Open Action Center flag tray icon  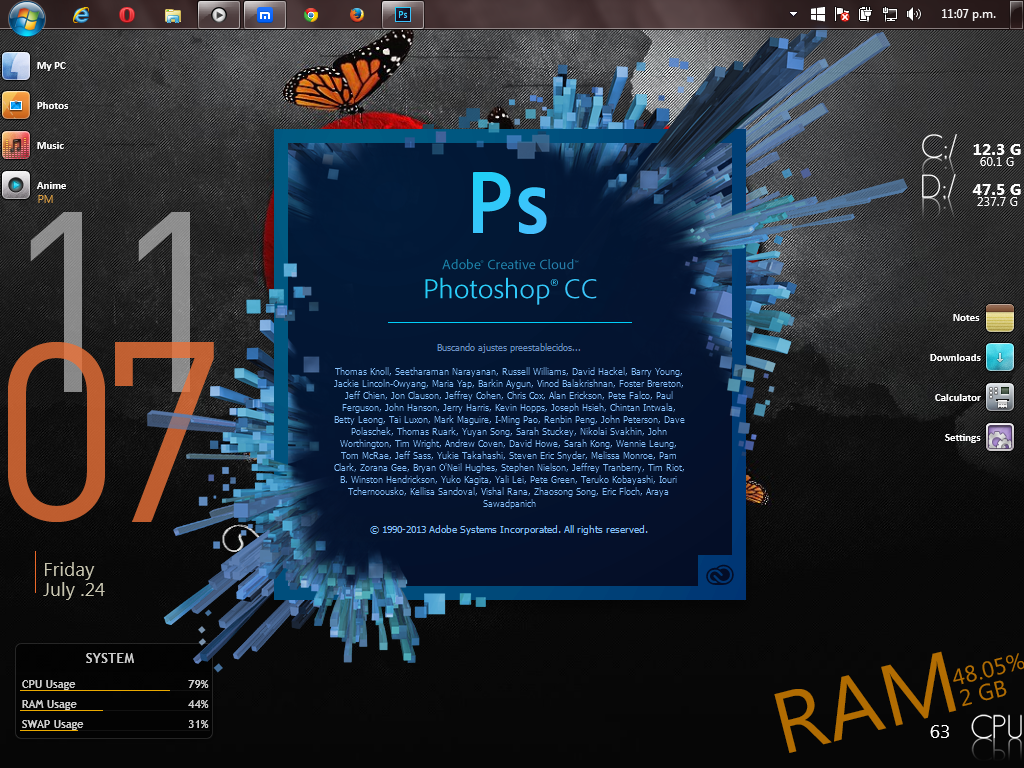[x=841, y=14]
